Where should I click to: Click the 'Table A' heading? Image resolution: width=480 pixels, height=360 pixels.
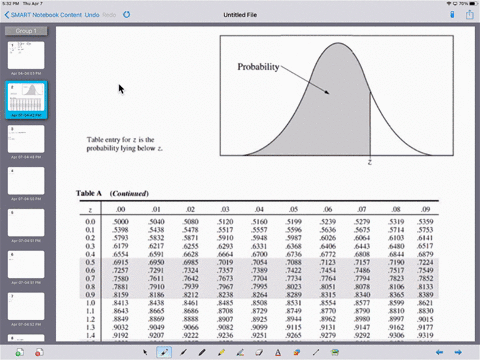click(x=89, y=193)
